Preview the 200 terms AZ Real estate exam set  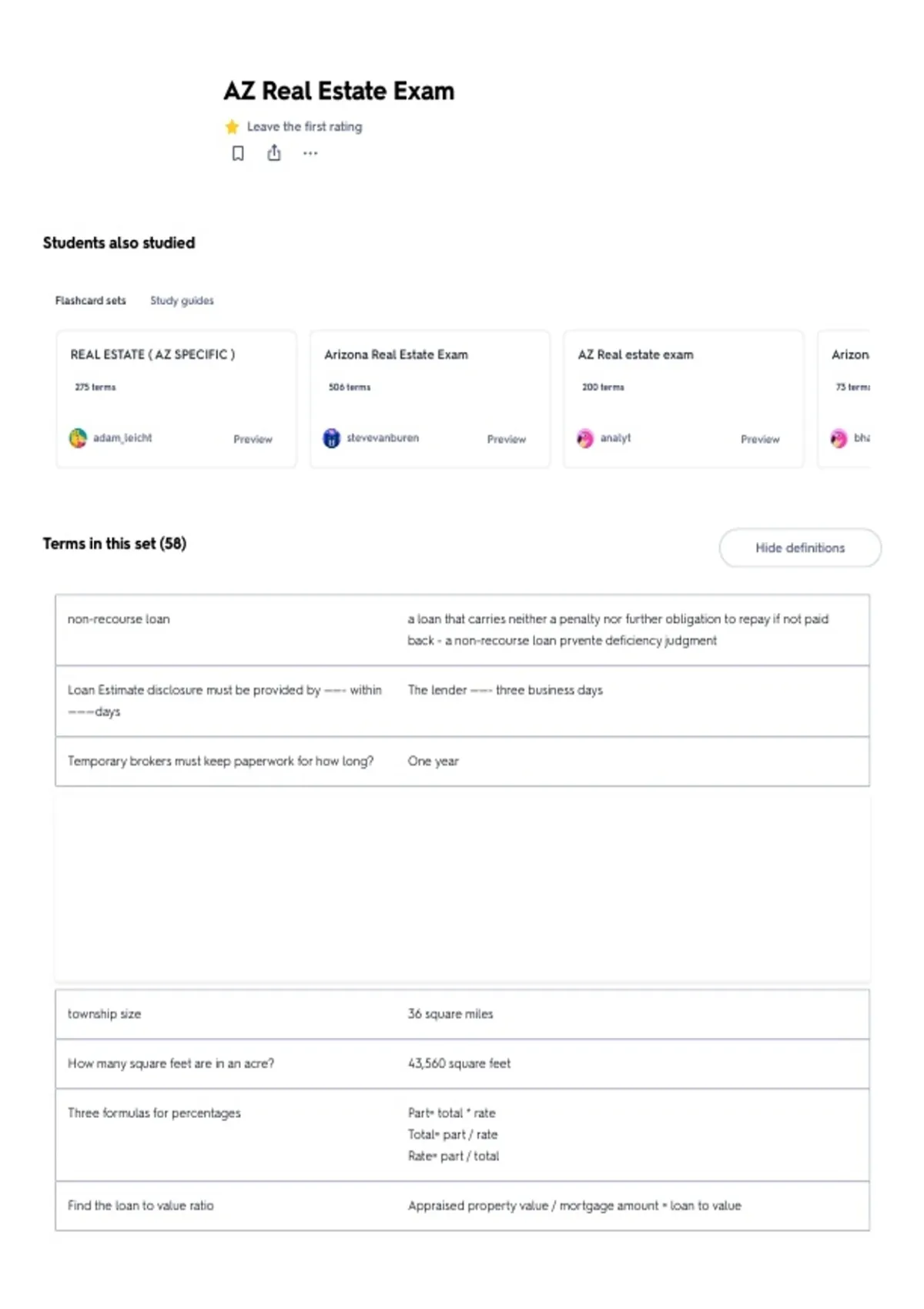[760, 439]
